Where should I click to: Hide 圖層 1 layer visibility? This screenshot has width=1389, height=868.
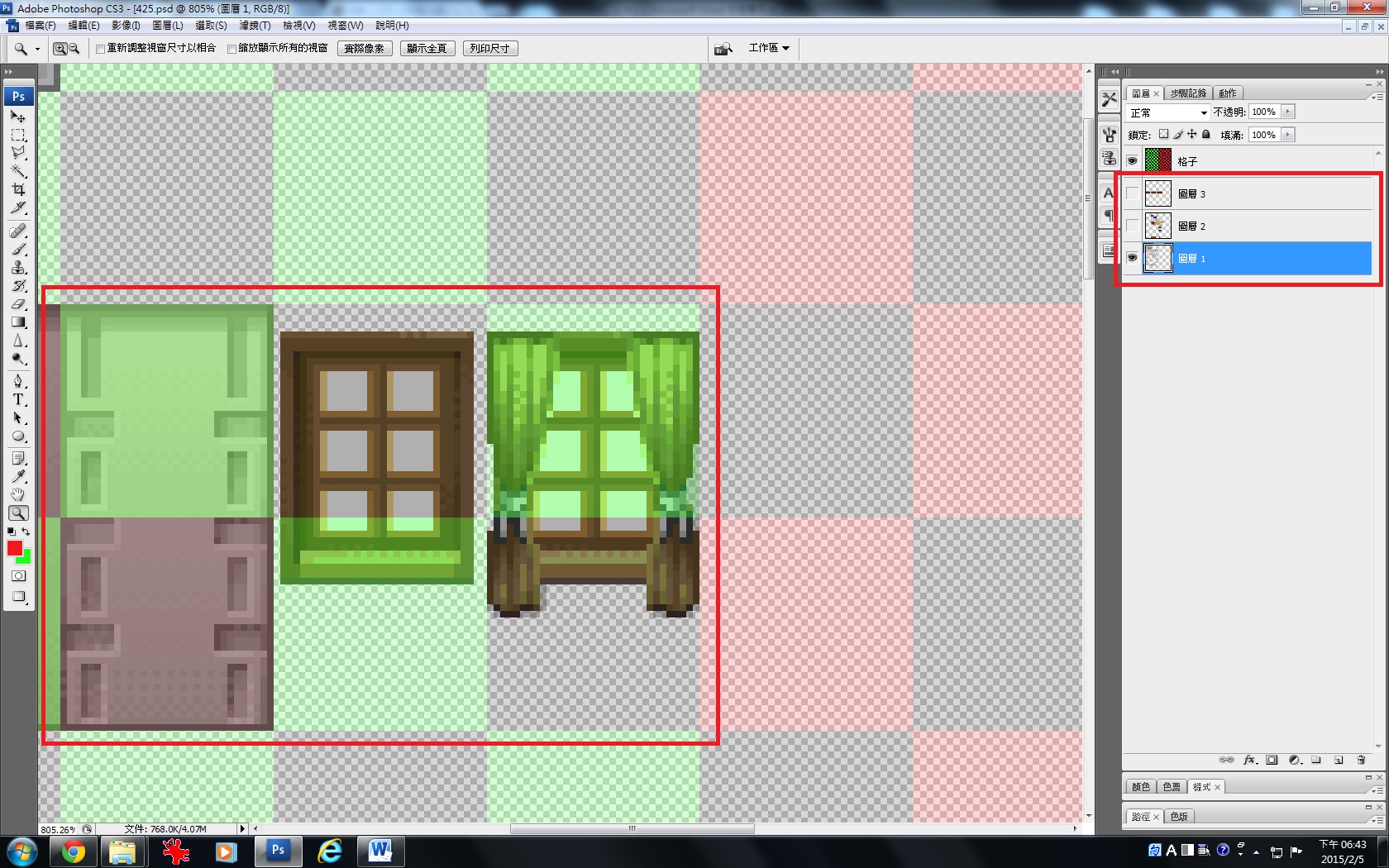(1132, 258)
